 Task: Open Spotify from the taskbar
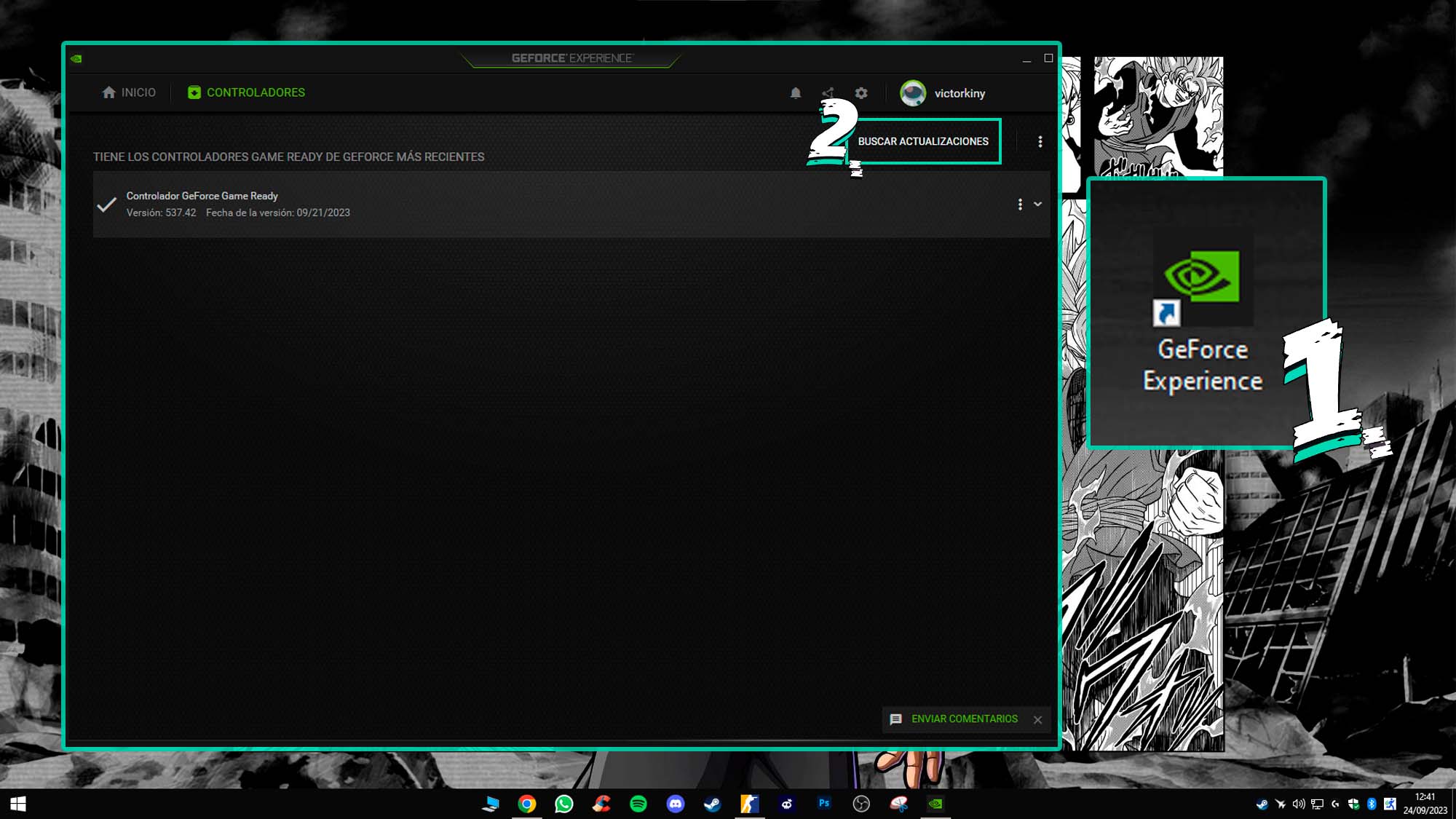[638, 804]
